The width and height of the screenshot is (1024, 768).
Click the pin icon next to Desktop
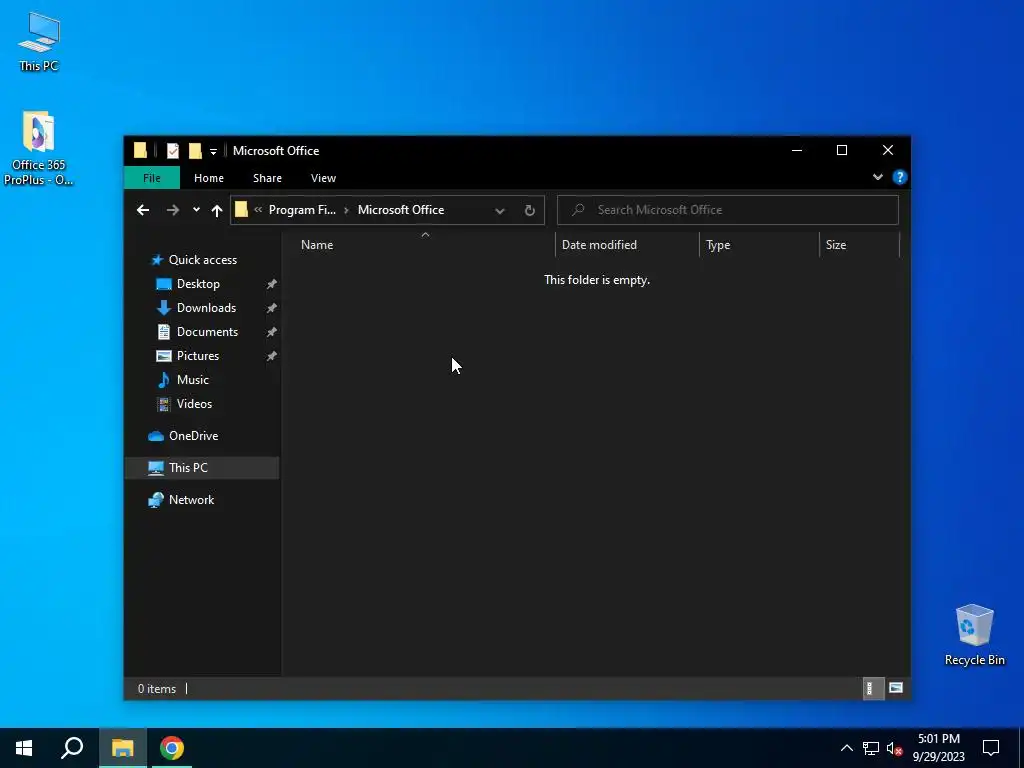click(x=271, y=284)
